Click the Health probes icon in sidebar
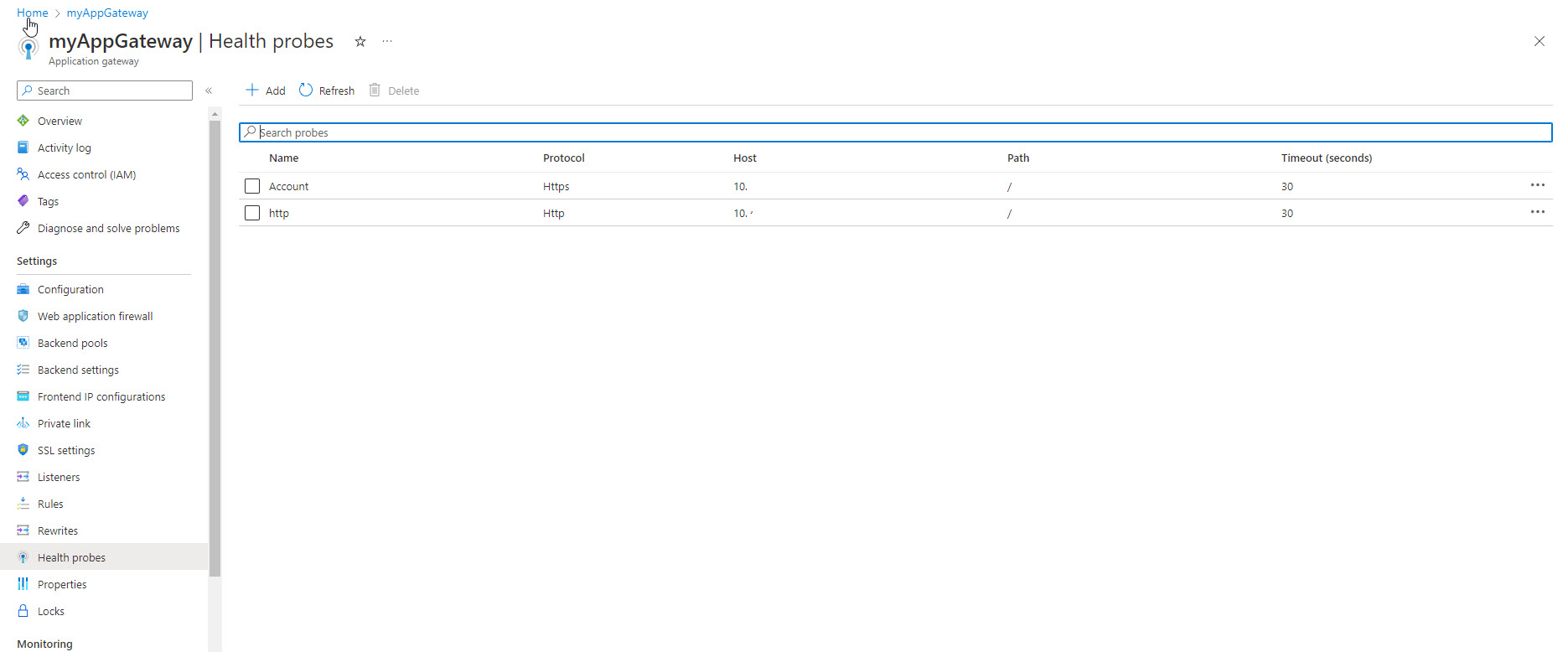The width and height of the screenshot is (1568, 652). coord(23,557)
